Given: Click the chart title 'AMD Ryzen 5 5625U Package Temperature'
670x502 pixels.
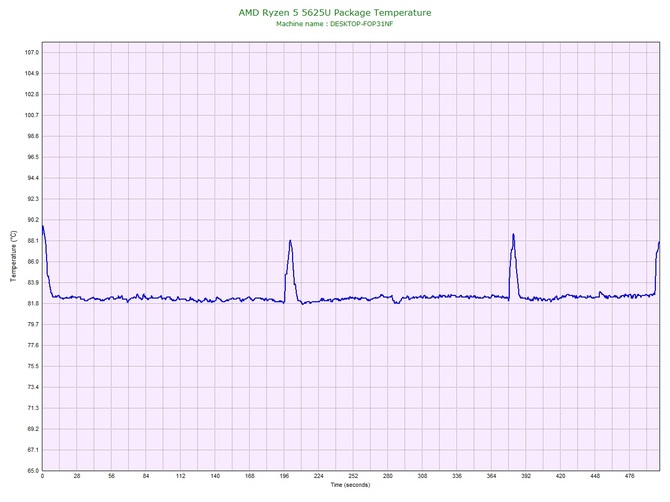Looking at the screenshot, I should [x=335, y=13].
